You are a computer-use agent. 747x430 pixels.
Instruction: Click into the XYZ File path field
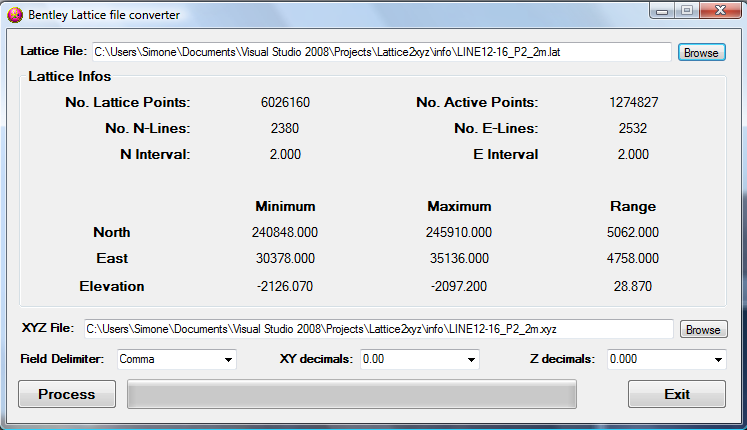[x=377, y=329]
